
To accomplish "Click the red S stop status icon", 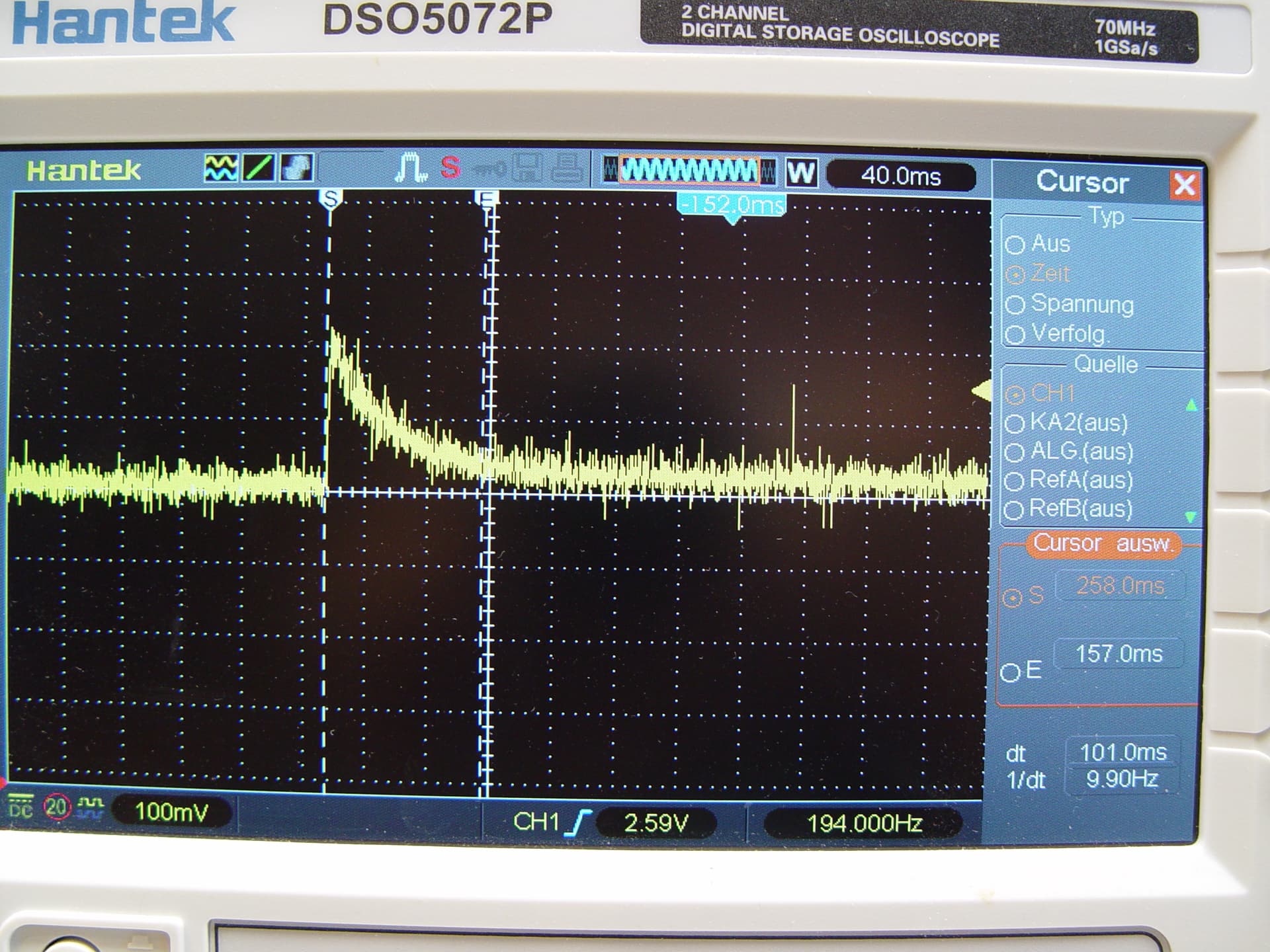I will (x=450, y=168).
